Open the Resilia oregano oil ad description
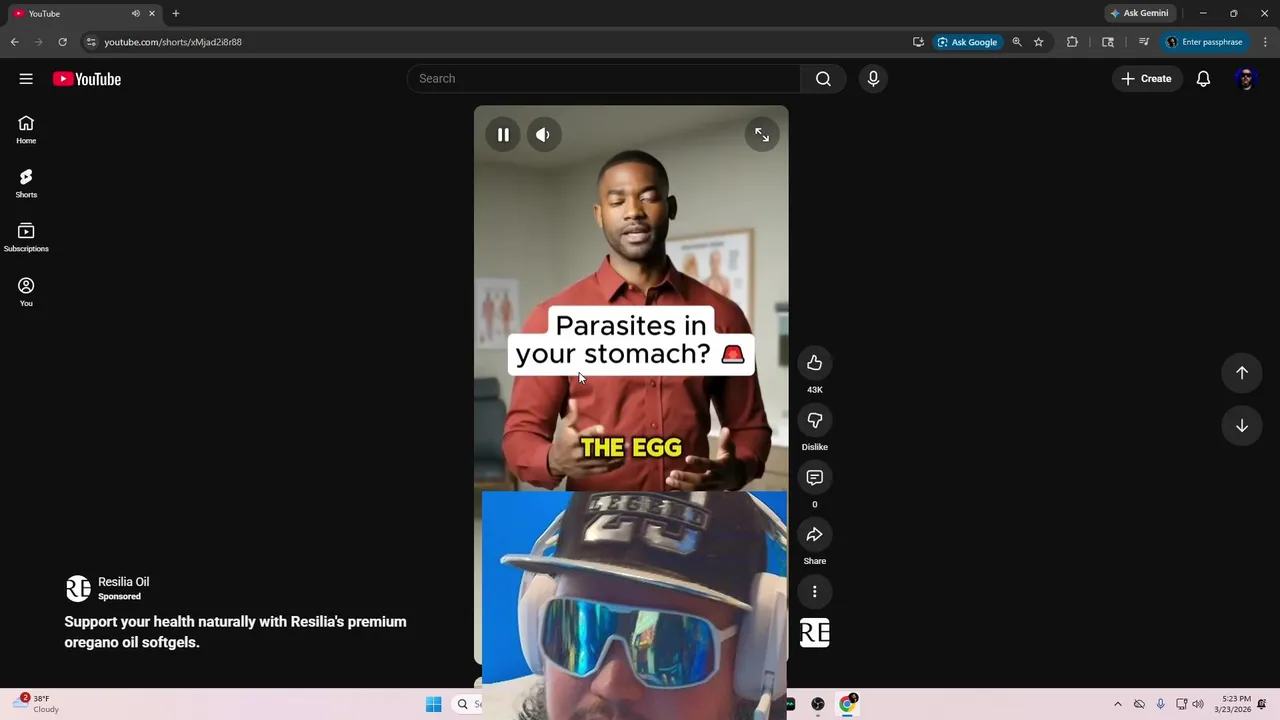Viewport: 1280px width, 720px height. (x=235, y=632)
